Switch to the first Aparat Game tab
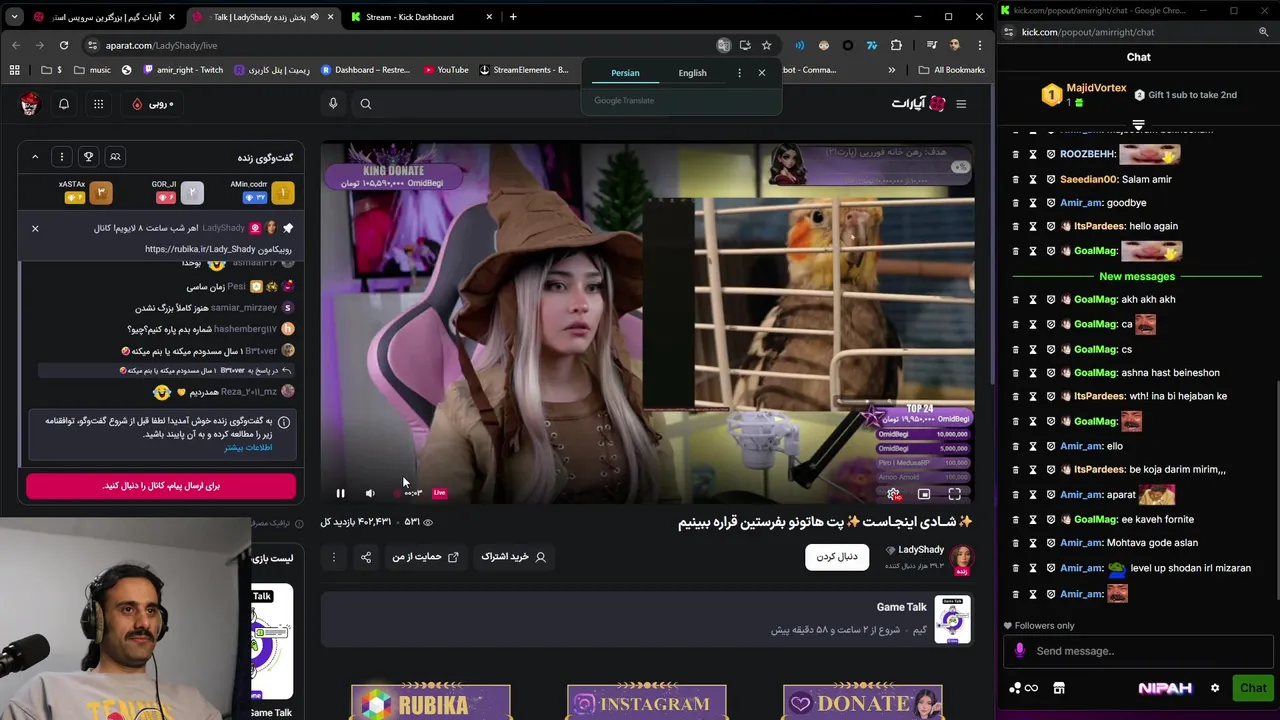The image size is (1280, 720). click(105, 17)
